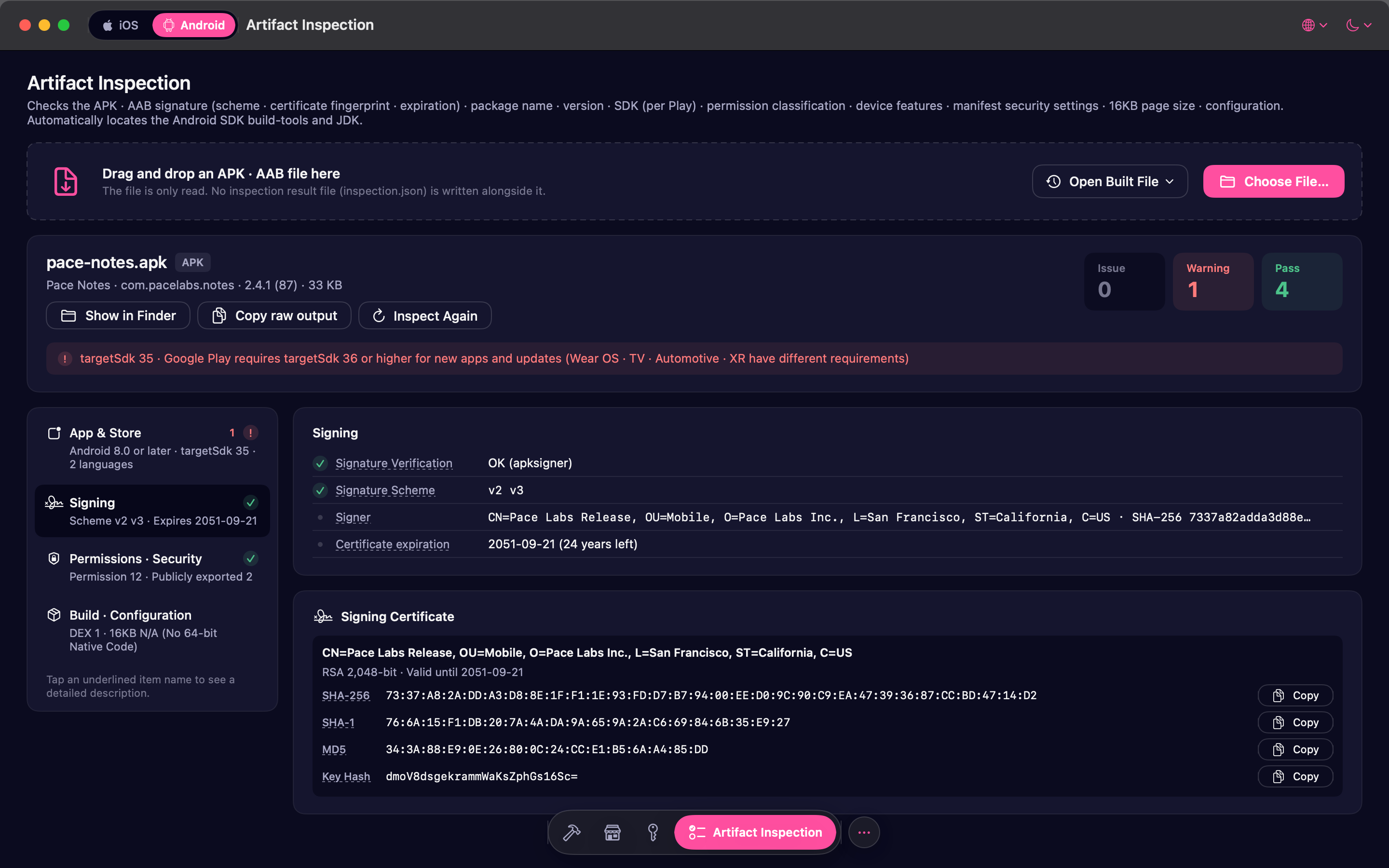Copy the MD5 fingerprint
This screenshot has height=868, width=1389.
pyautogui.click(x=1295, y=750)
